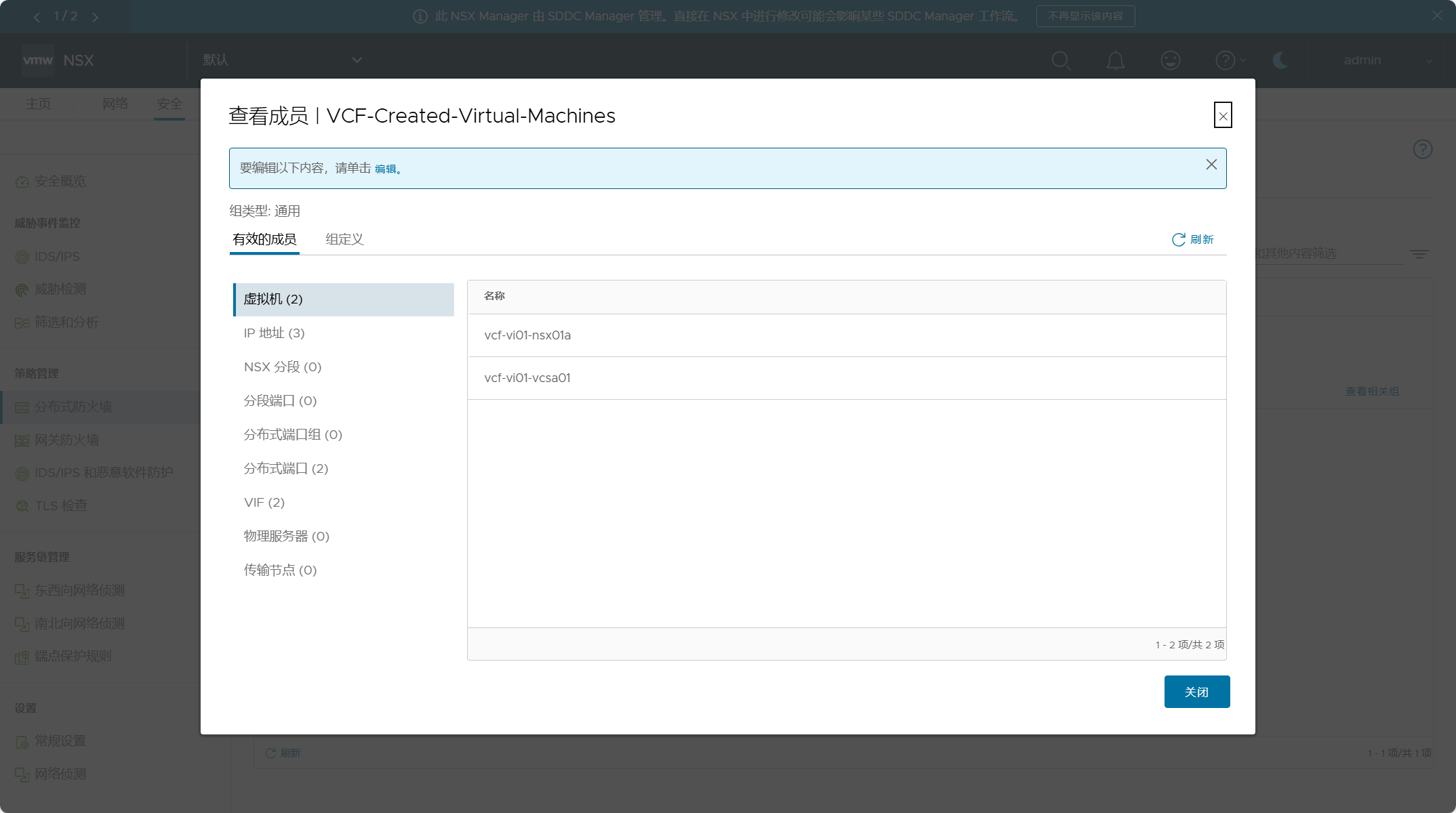Go to previous banner notification arrow
1456x813 pixels.
[x=37, y=17]
